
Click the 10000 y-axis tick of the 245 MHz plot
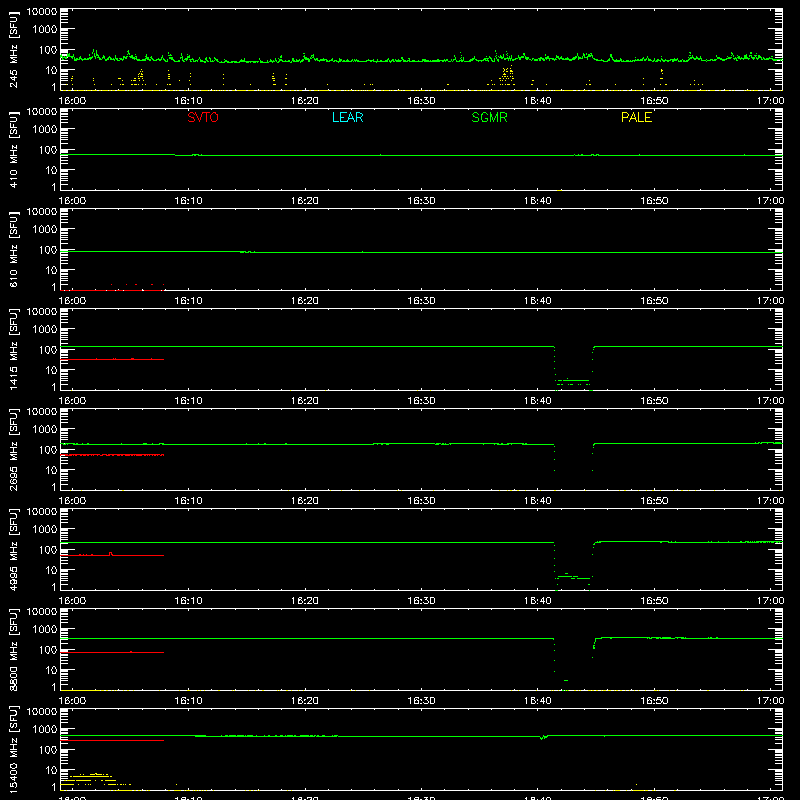tap(42, 12)
